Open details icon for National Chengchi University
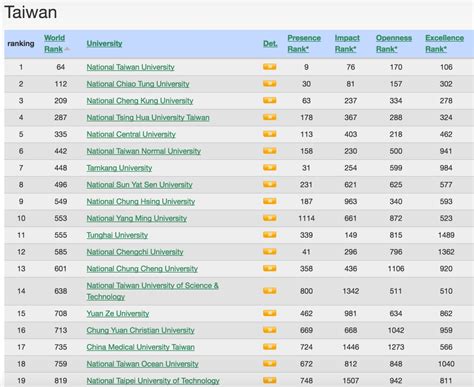Screen dimensions: 474x387 coord(270,251)
